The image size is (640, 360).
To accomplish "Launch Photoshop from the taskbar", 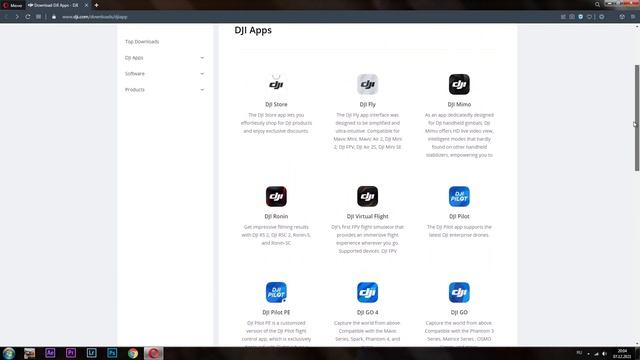I will [x=112, y=353].
